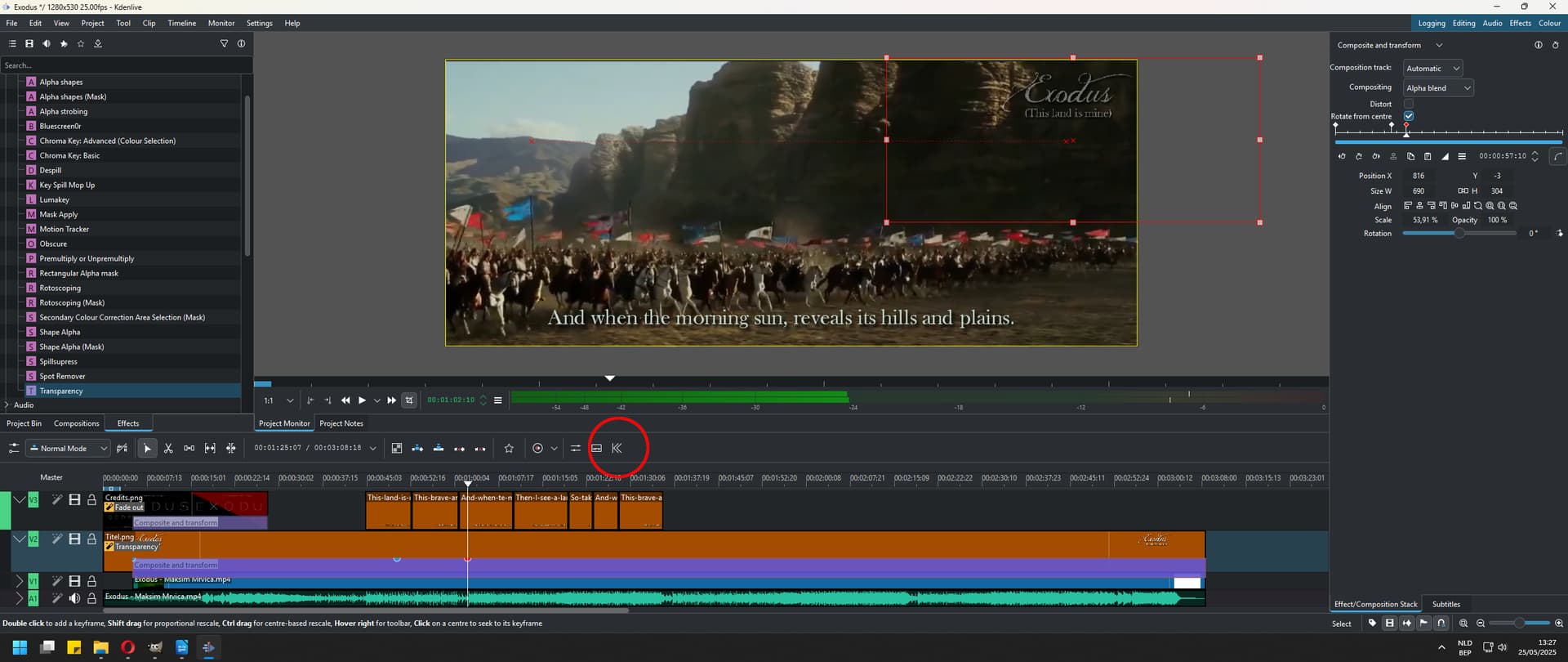The width and height of the screenshot is (1568, 662).
Task: Adjust the Rotation slider
Action: pyautogui.click(x=1459, y=233)
